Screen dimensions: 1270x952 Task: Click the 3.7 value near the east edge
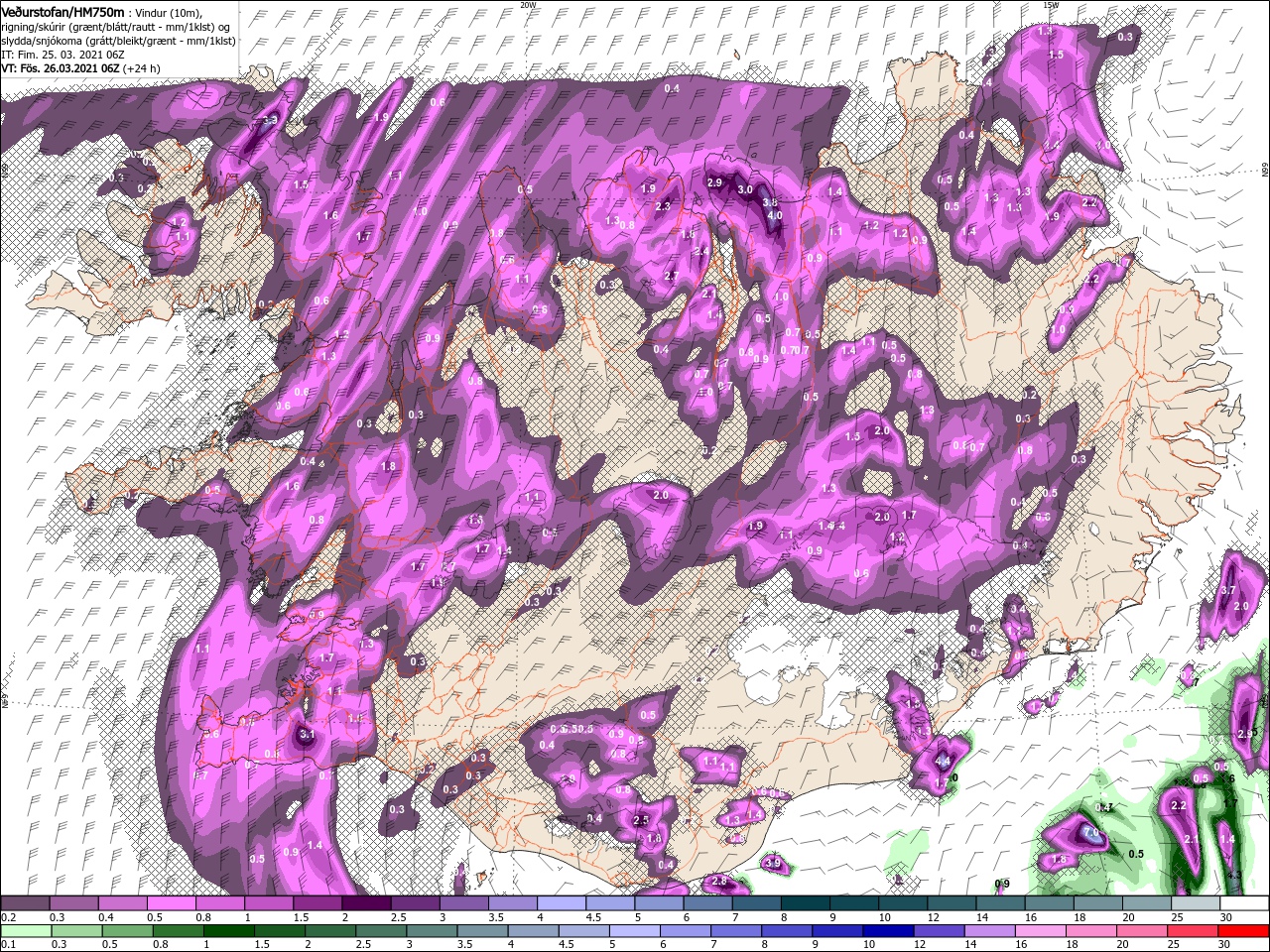(x=1226, y=591)
